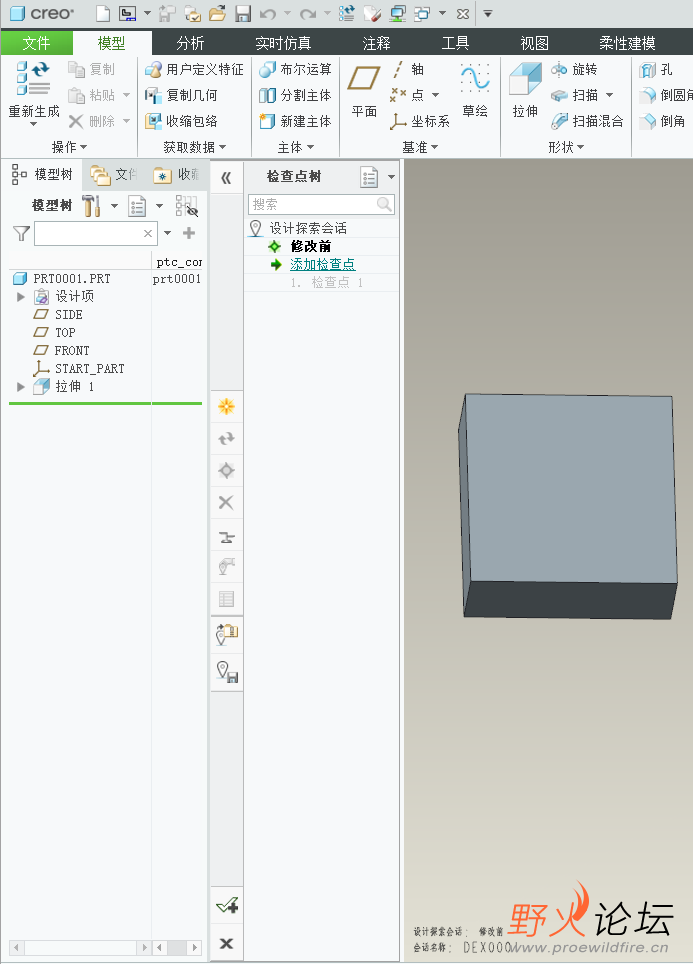Open the File (文件) ribbon tab

click(x=36, y=43)
